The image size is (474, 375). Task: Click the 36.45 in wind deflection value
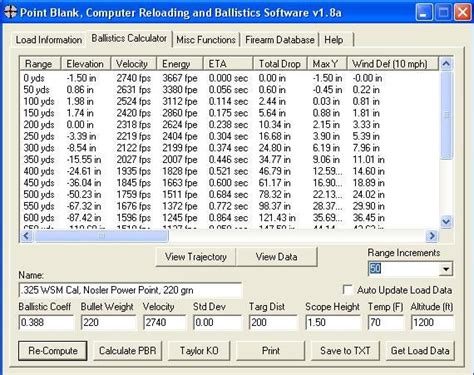pyautogui.click(x=368, y=218)
